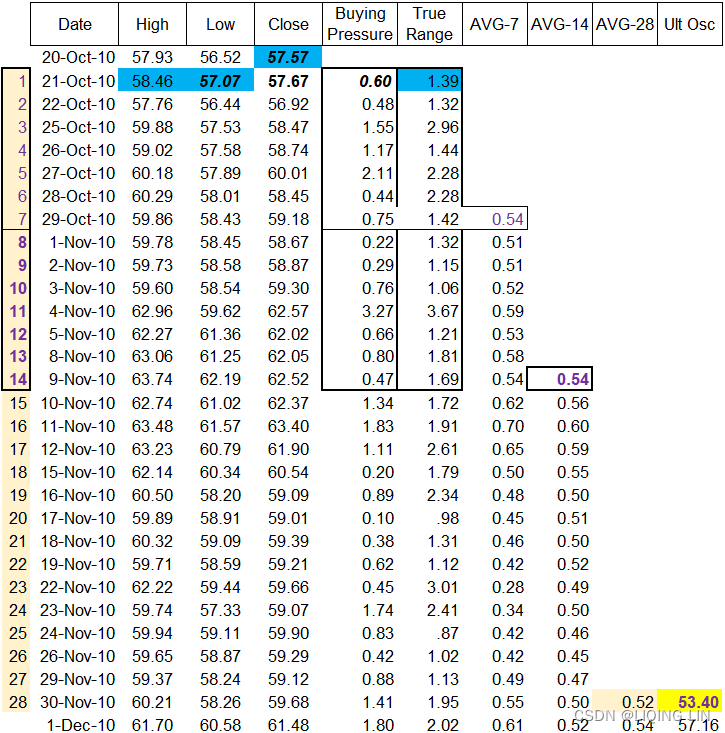Select date cell 29-Oct-10
This screenshot has width=725, height=733.
(x=78, y=219)
